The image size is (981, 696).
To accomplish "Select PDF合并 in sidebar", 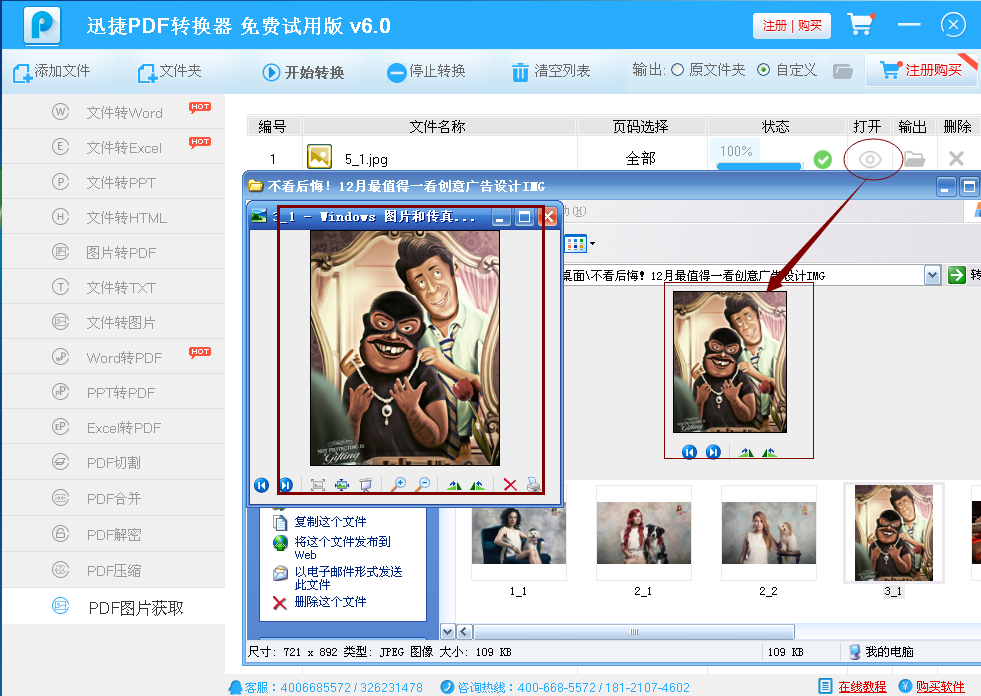I will click(x=113, y=498).
